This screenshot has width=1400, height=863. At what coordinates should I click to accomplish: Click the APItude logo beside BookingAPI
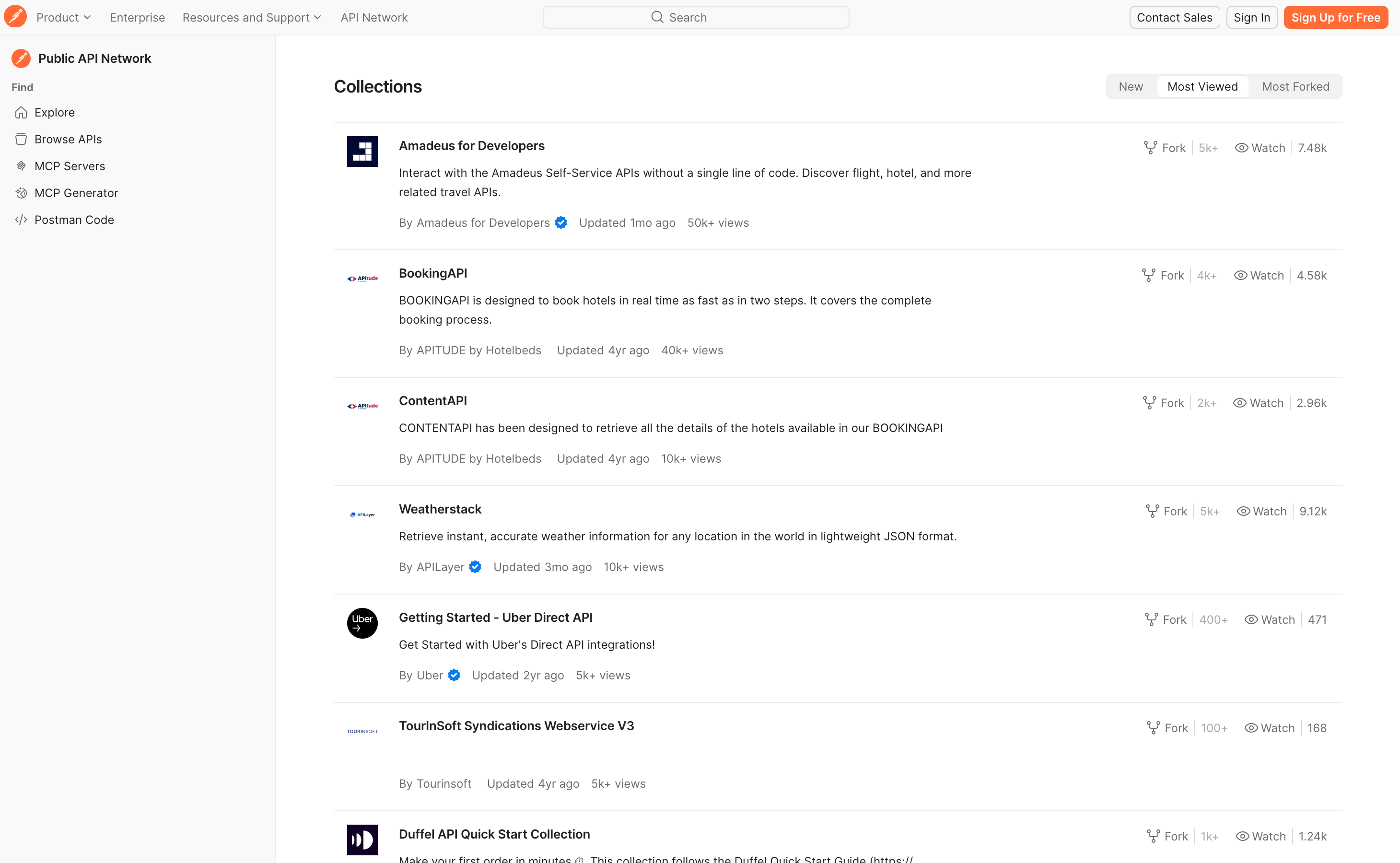click(362, 279)
